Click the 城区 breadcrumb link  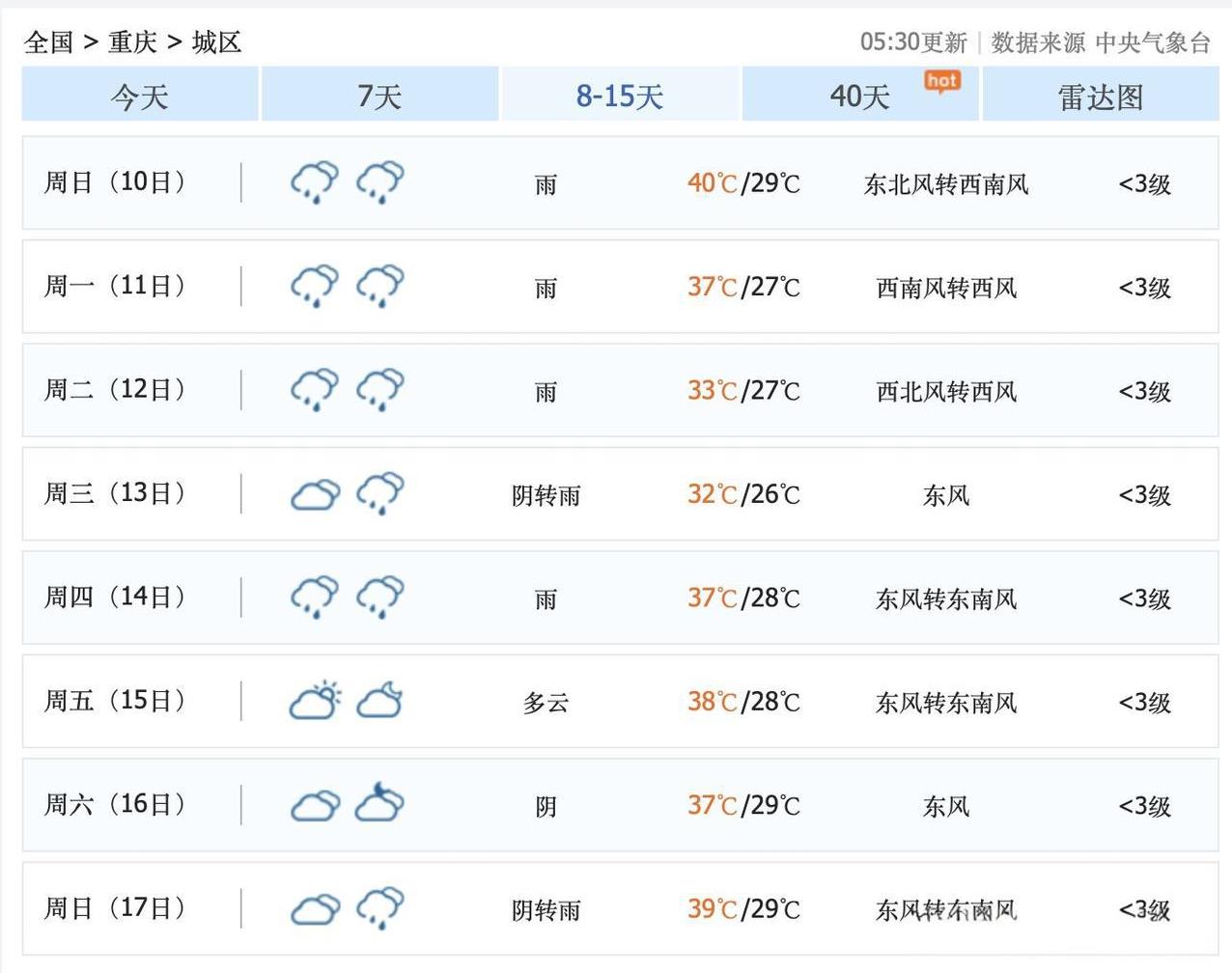[x=216, y=42]
